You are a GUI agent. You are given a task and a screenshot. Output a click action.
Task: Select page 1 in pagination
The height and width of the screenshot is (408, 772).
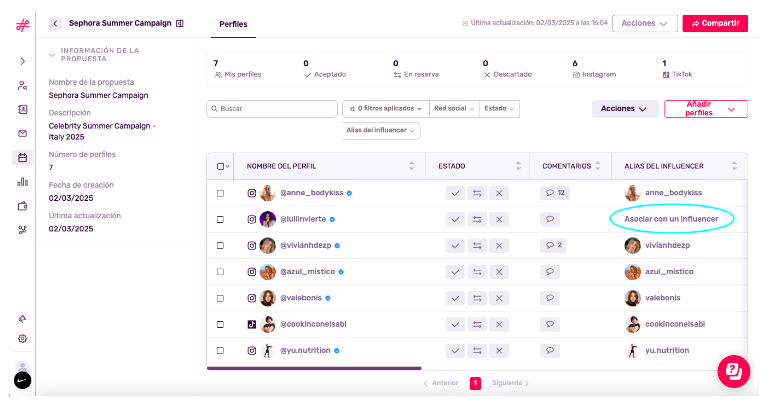click(475, 383)
